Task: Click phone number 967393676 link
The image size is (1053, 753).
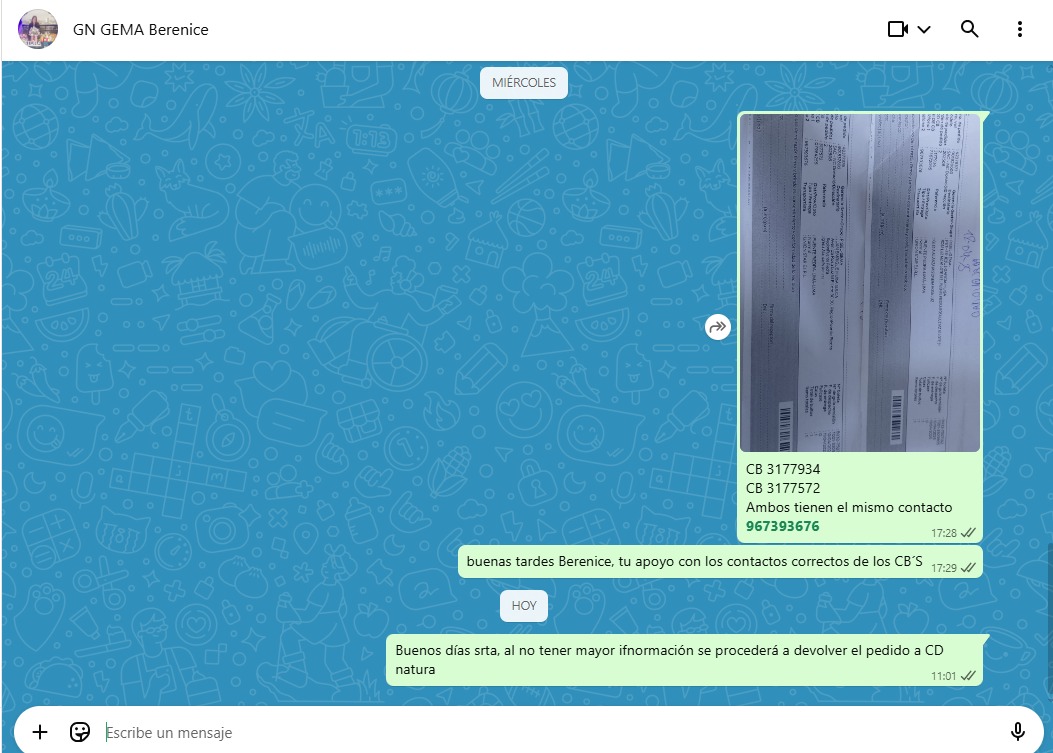Action: pos(782,526)
